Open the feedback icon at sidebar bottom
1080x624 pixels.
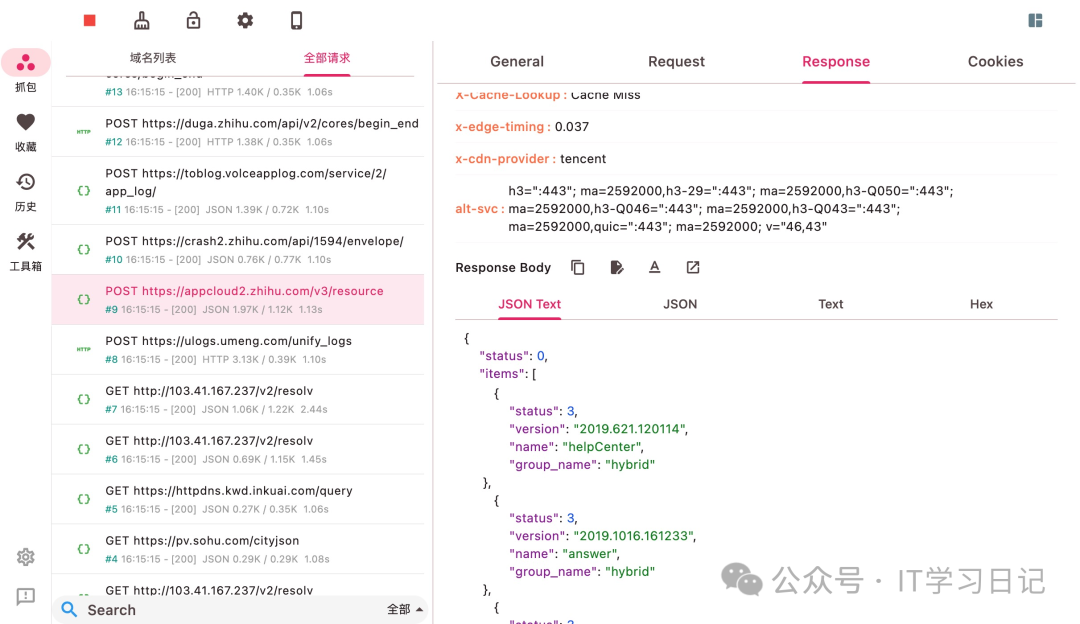pyautogui.click(x=25, y=596)
